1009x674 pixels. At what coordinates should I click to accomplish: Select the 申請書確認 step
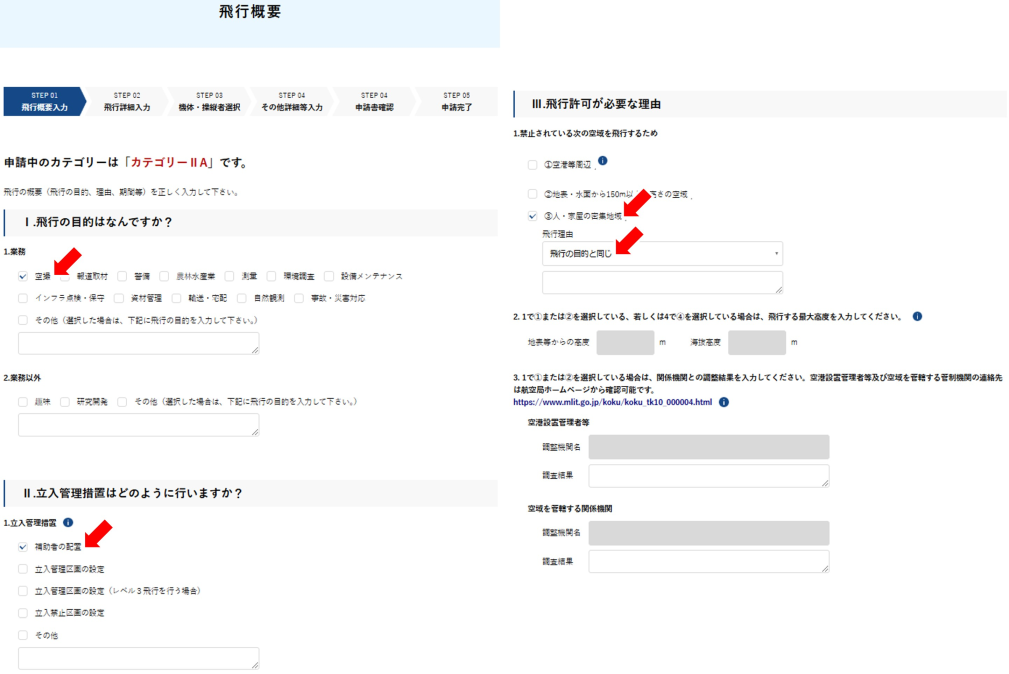tap(374, 101)
